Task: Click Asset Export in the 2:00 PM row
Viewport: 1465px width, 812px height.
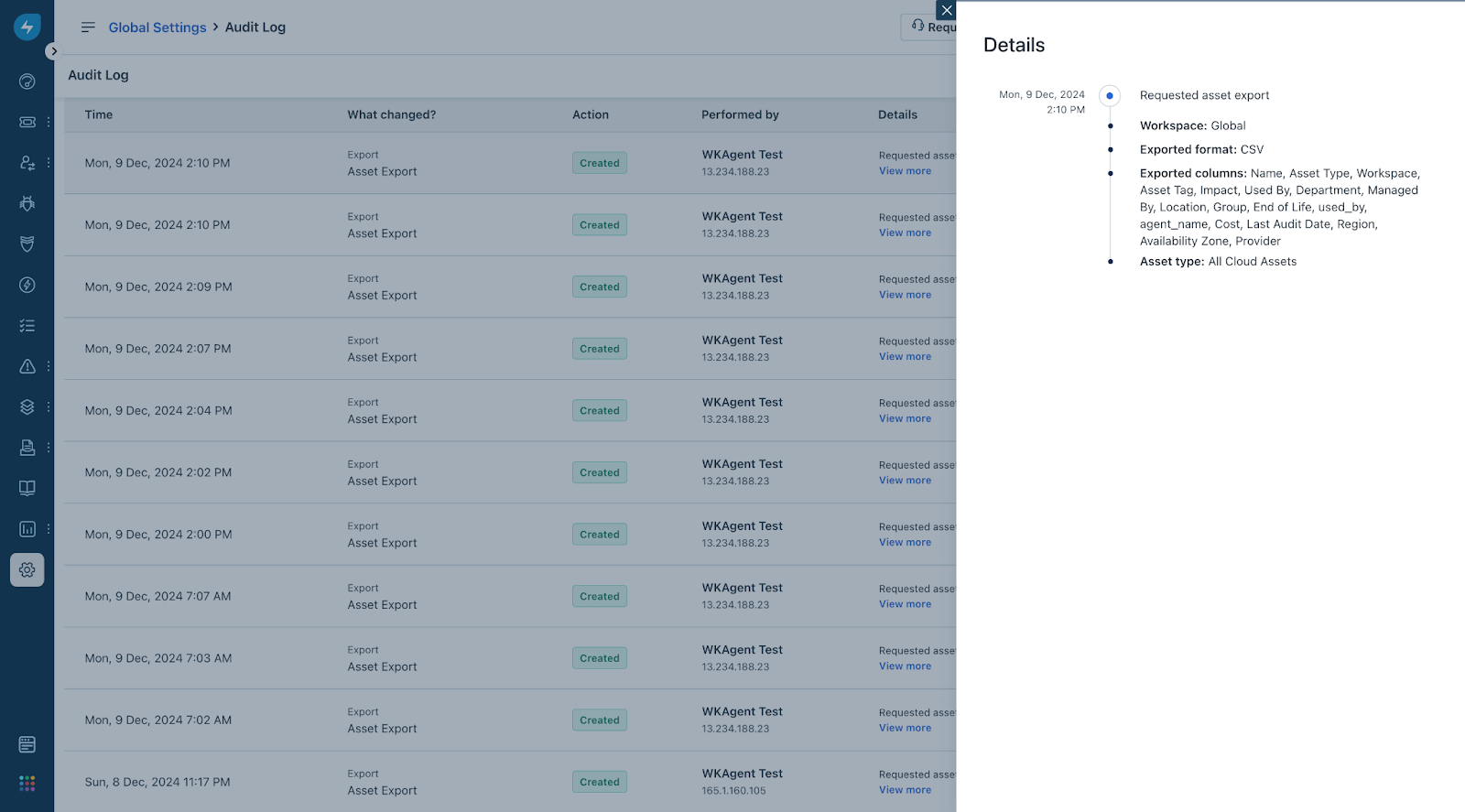Action: pyautogui.click(x=382, y=543)
